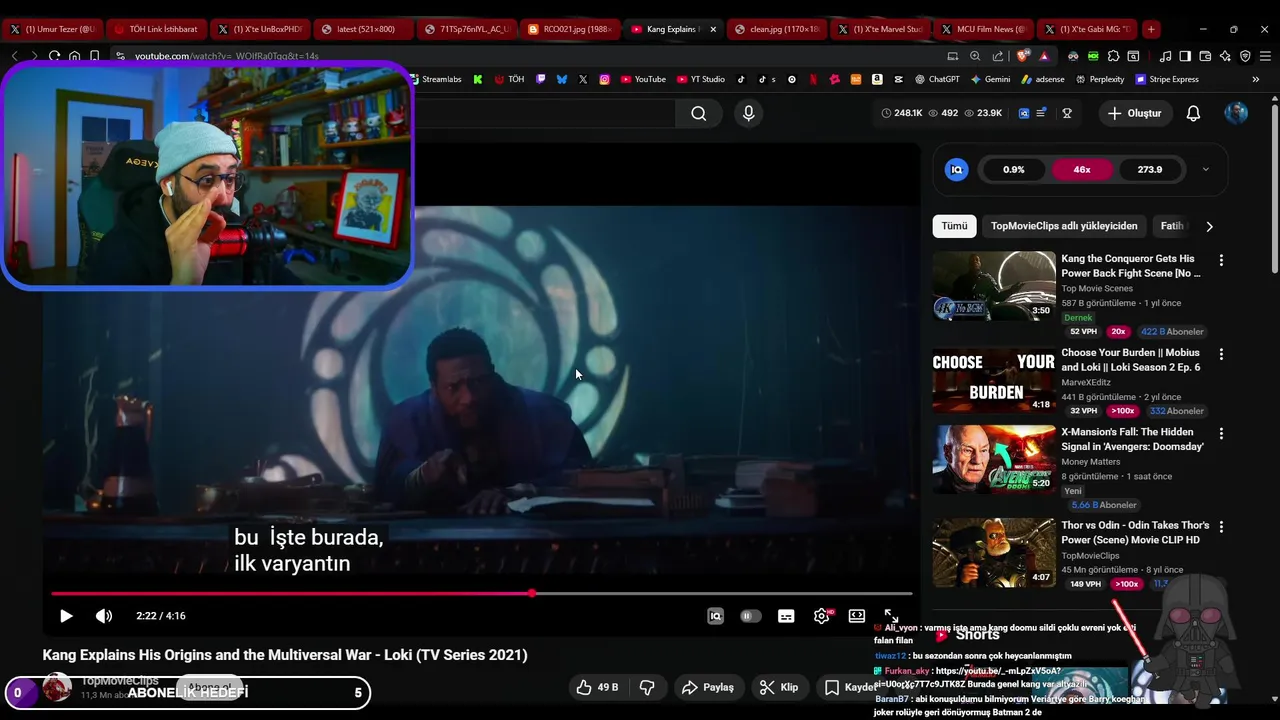
Task: Play the Kang video
Action: coord(66,616)
